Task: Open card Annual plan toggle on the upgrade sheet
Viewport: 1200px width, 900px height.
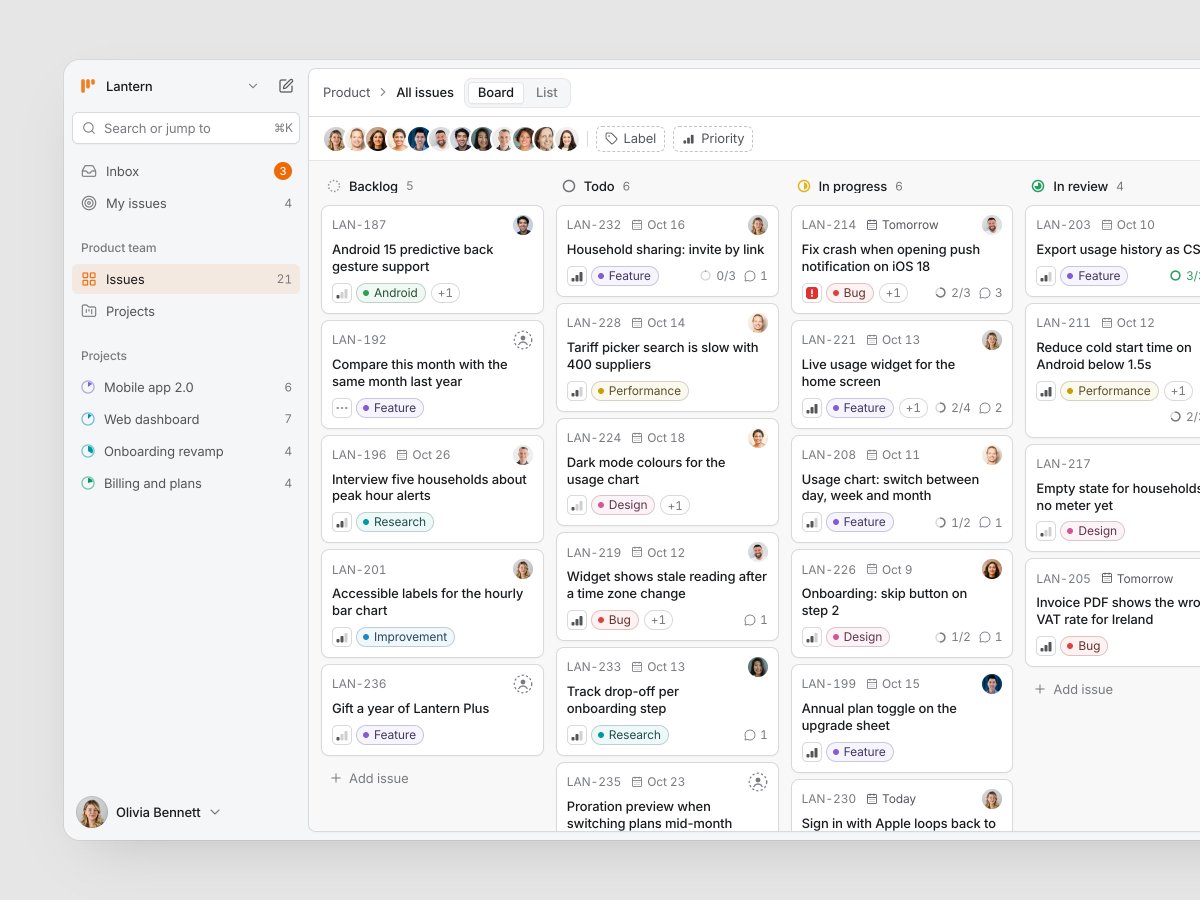Action: 902,720
